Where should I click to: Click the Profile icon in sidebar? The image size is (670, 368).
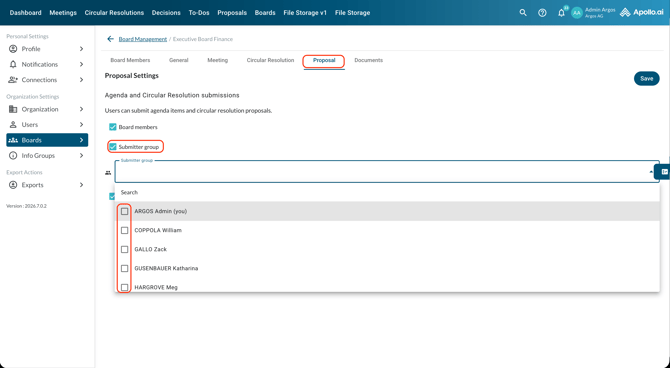13,49
